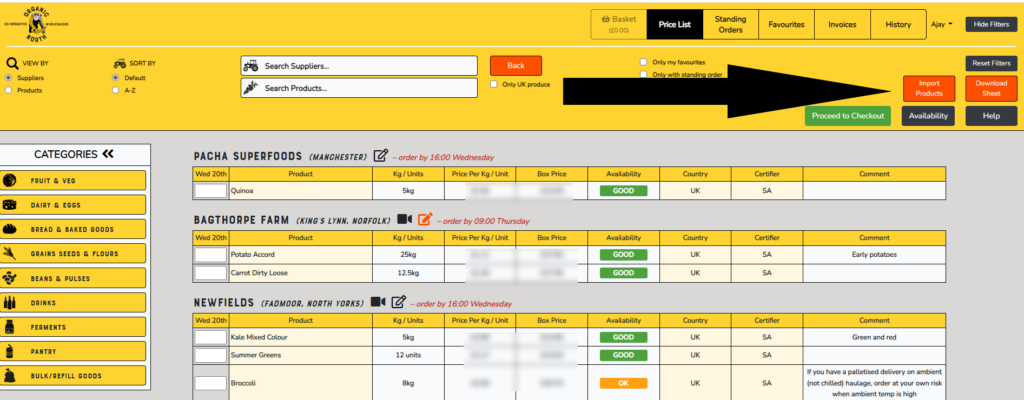The image size is (1024, 400).
Task: Click the orange Back button
Action: [x=516, y=65]
